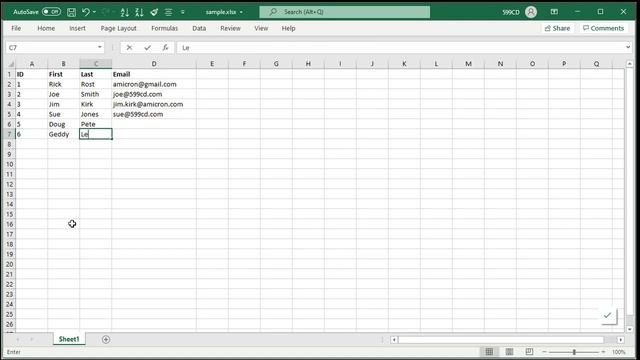Switch to Page Break Preview icon
This screenshot has width=640, height=360.
coord(529,351)
